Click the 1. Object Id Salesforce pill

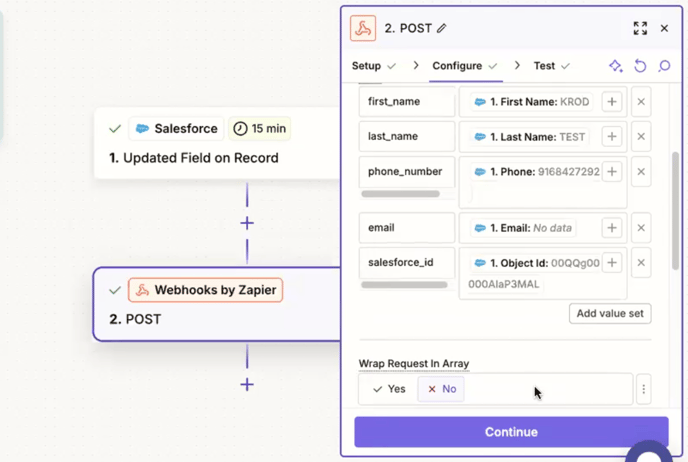click(536, 263)
